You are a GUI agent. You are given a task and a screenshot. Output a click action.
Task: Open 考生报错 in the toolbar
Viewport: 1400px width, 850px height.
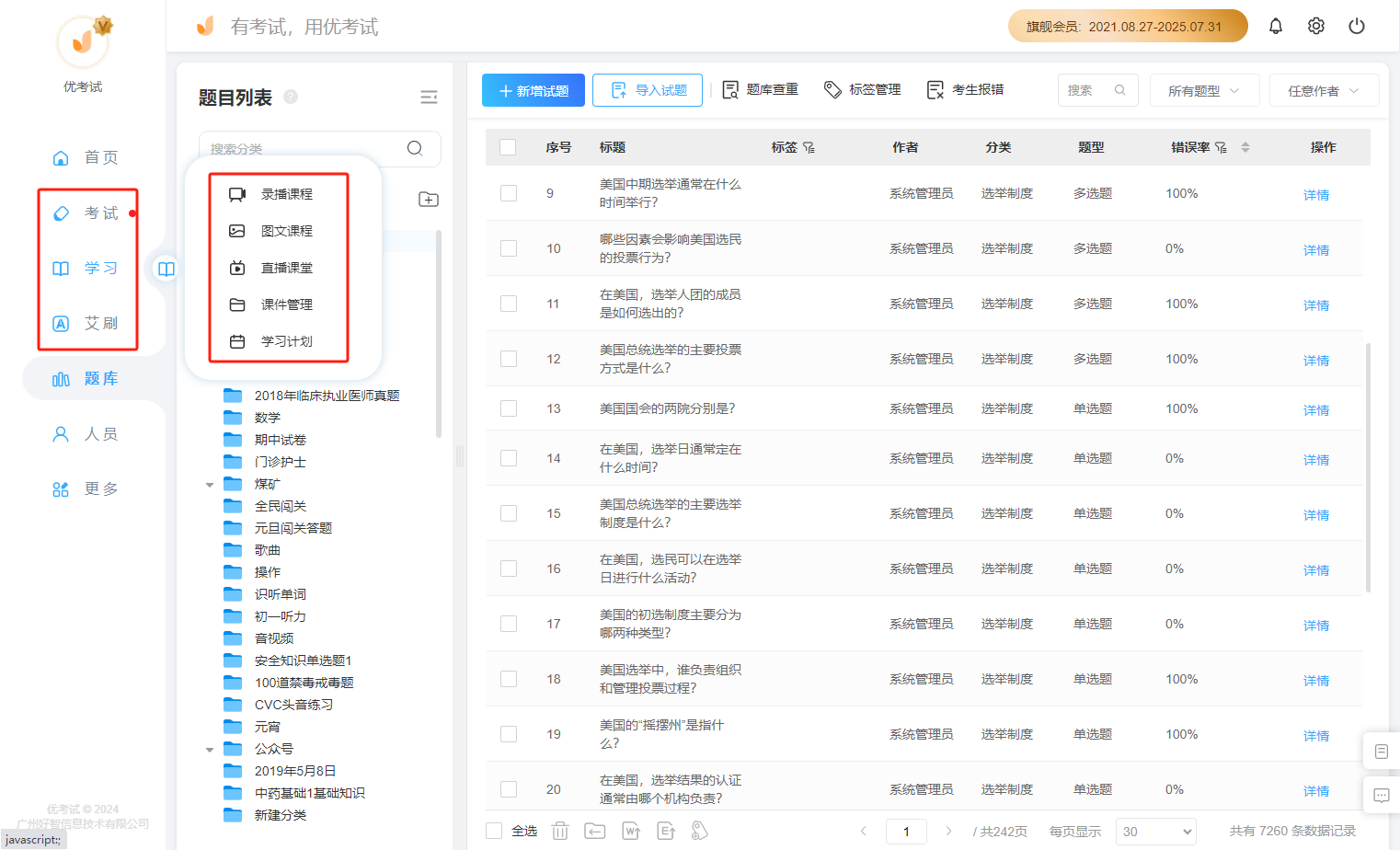965,89
